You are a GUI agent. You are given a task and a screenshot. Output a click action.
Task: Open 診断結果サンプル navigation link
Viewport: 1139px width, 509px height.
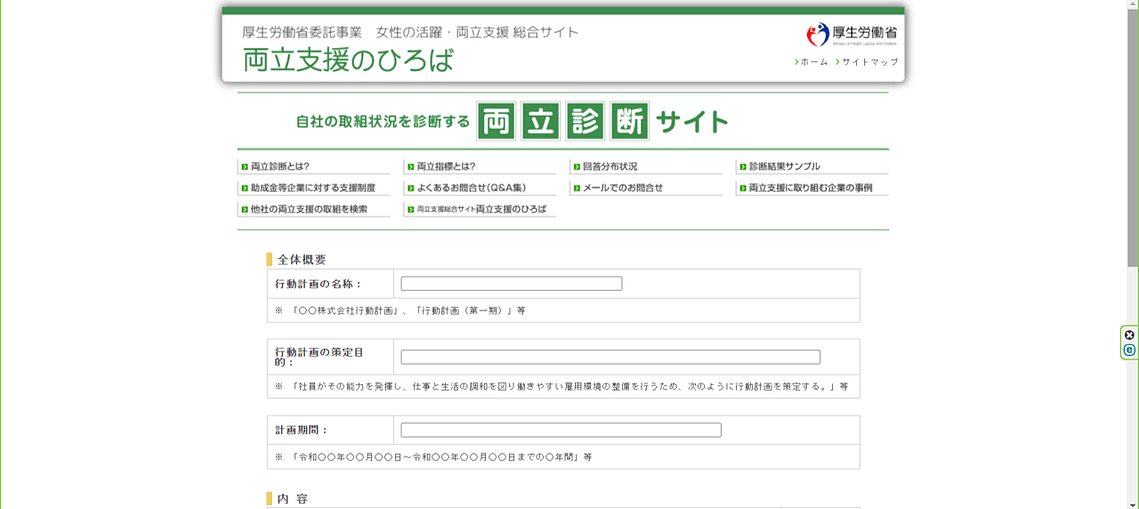pyautogui.click(x=784, y=167)
